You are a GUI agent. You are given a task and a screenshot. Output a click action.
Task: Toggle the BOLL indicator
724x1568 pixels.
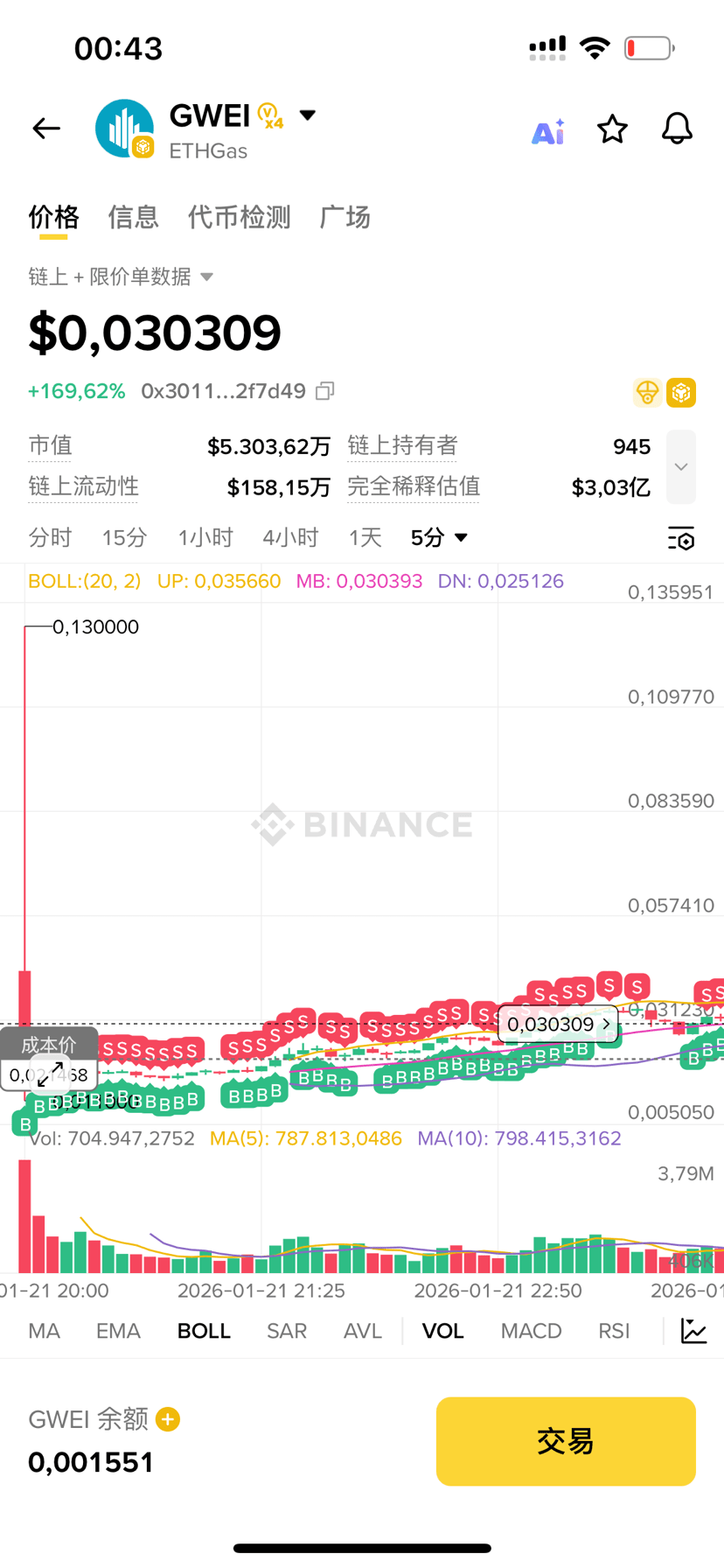204,1331
